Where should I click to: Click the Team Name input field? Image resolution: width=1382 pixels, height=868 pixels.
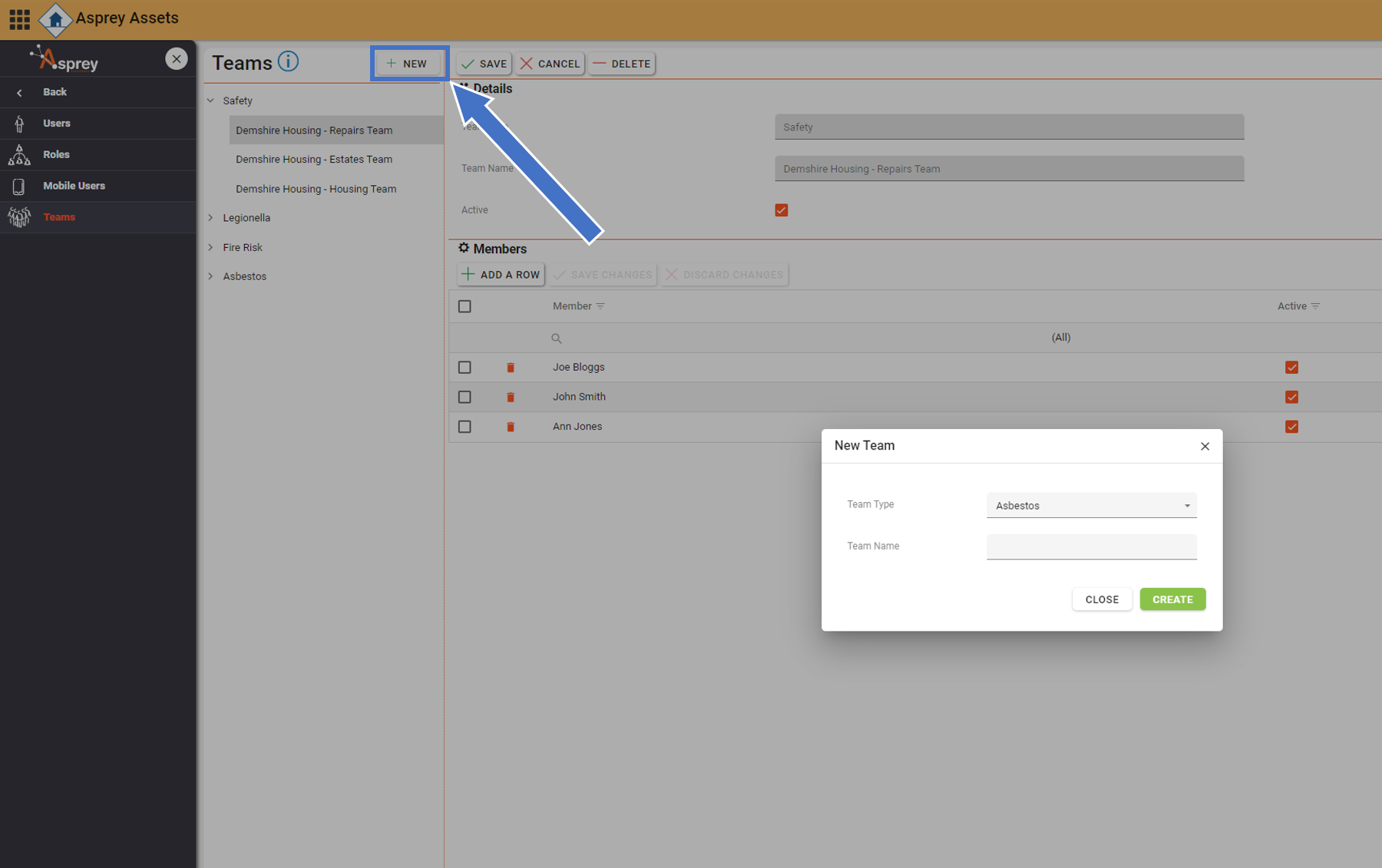coord(1091,546)
